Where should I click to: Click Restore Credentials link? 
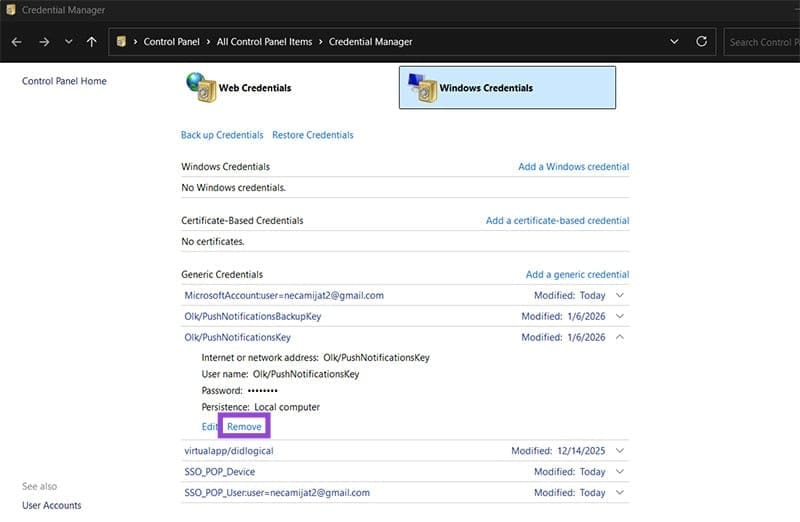(x=313, y=135)
